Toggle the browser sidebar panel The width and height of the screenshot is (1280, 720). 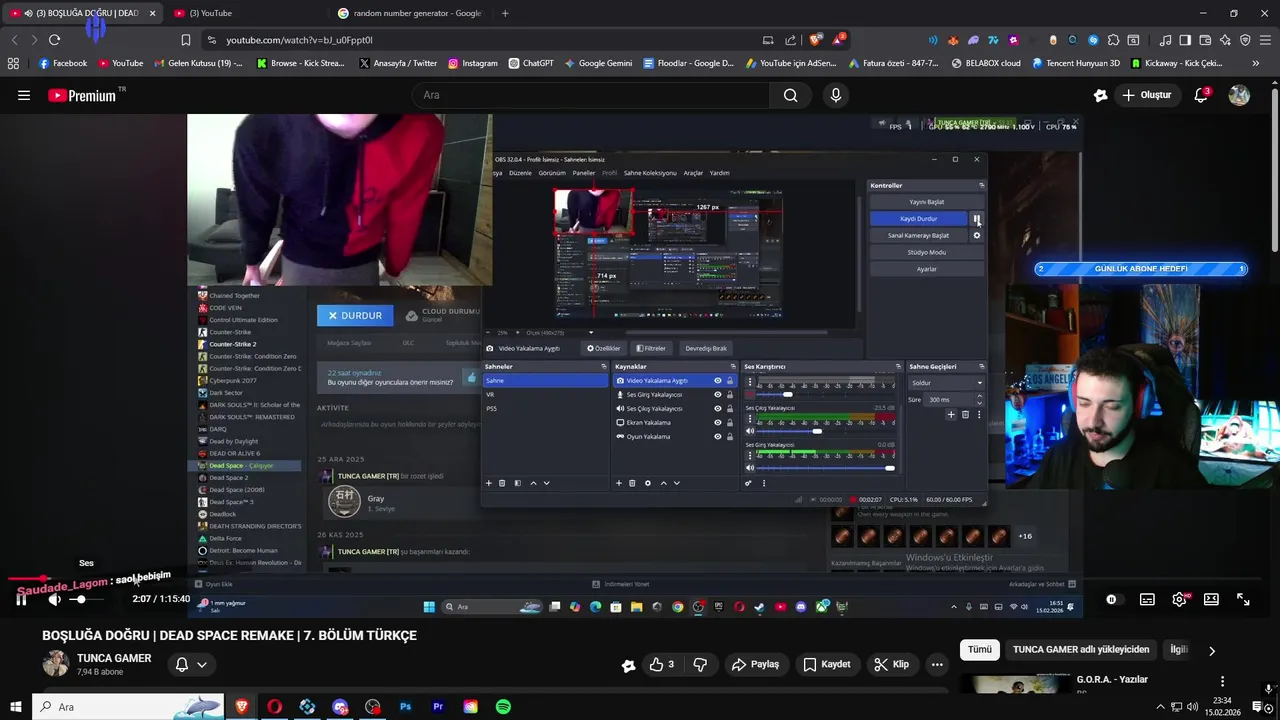click(x=1185, y=40)
